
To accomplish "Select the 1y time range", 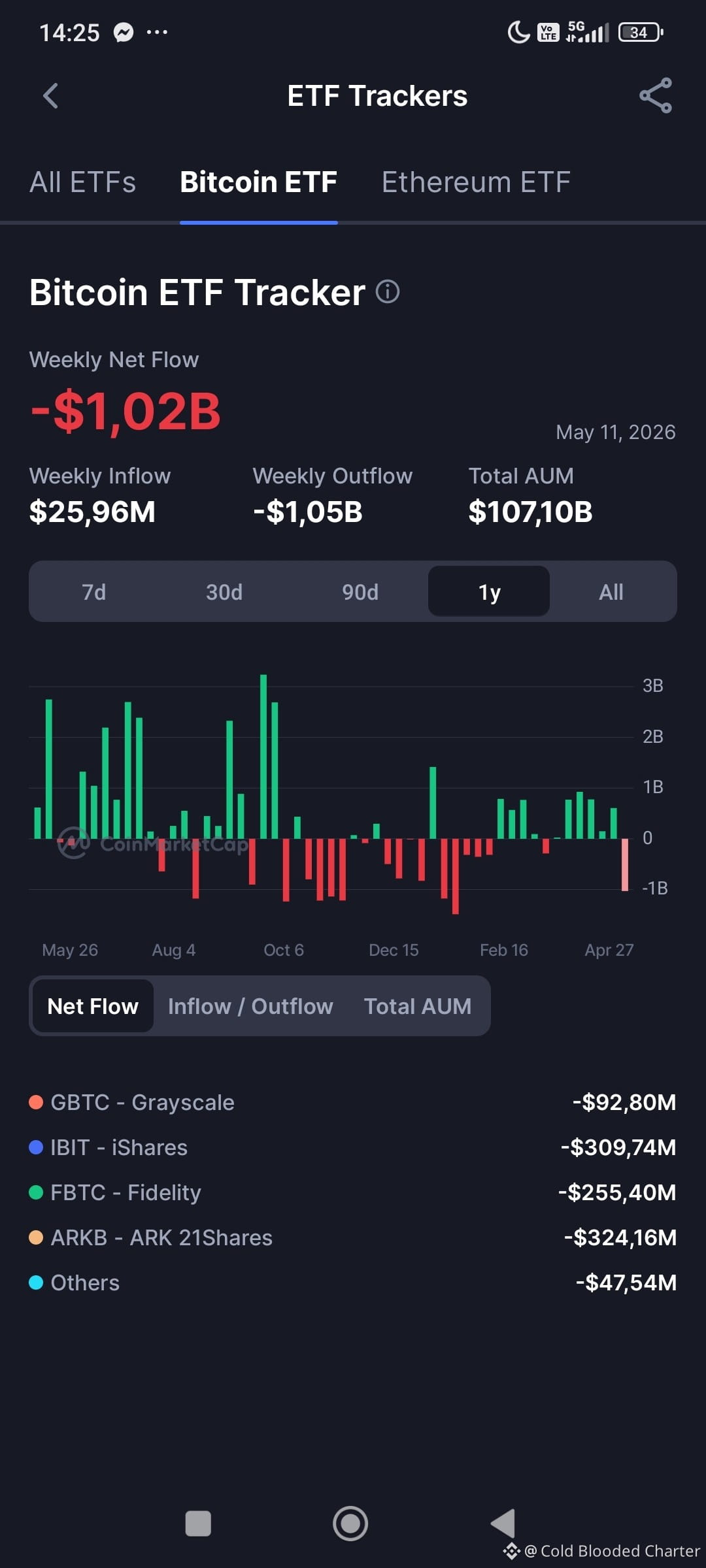I will tap(489, 592).
